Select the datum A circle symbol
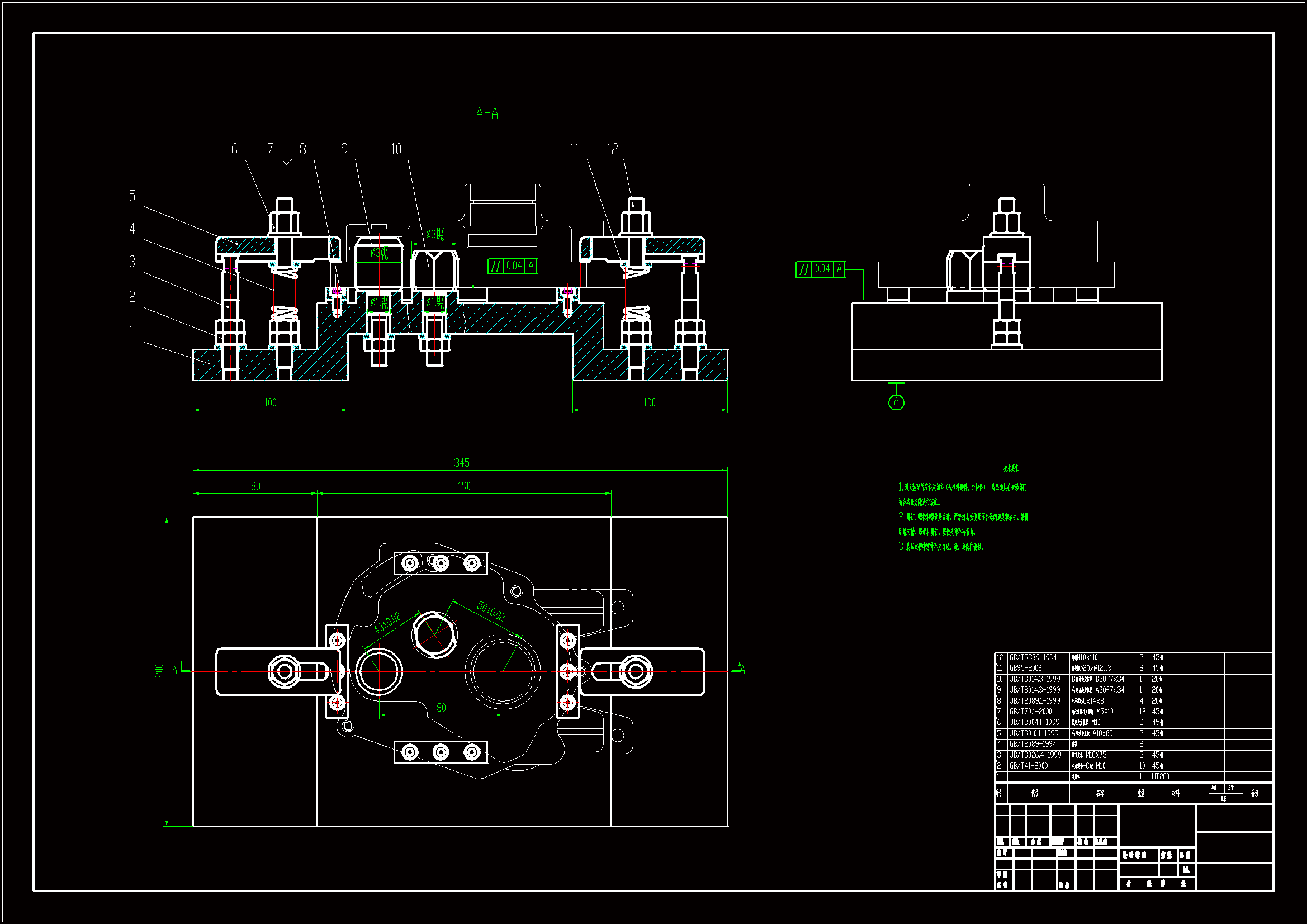1307x924 pixels. coord(896,402)
